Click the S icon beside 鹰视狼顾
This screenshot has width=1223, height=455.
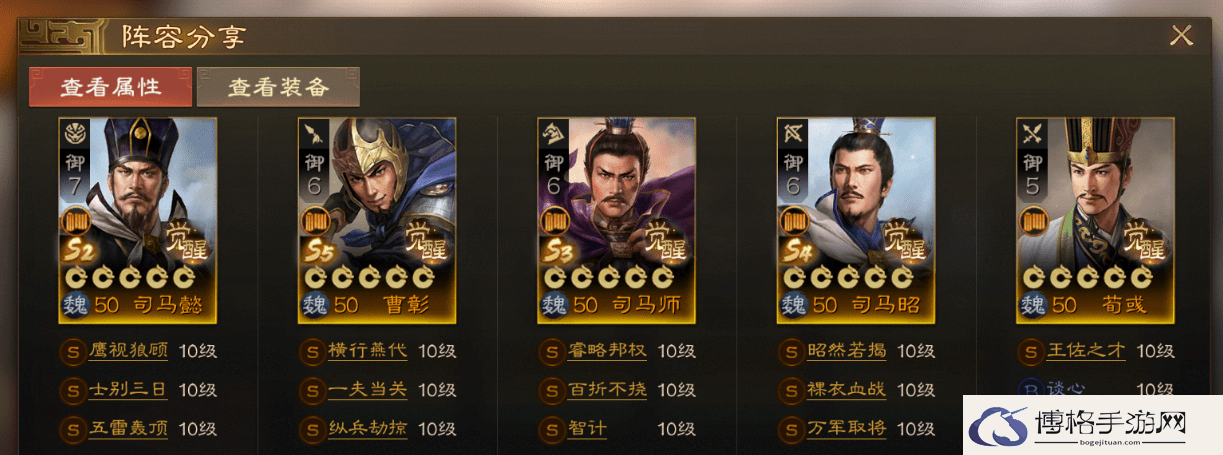coord(72,352)
